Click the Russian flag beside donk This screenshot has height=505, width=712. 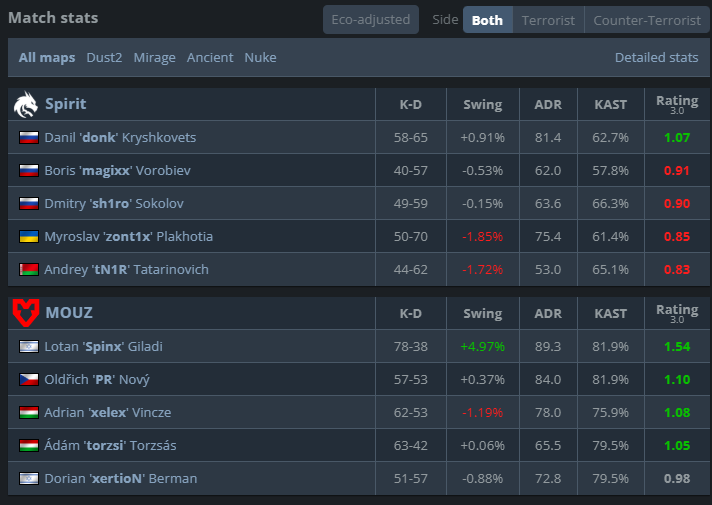click(x=29, y=138)
